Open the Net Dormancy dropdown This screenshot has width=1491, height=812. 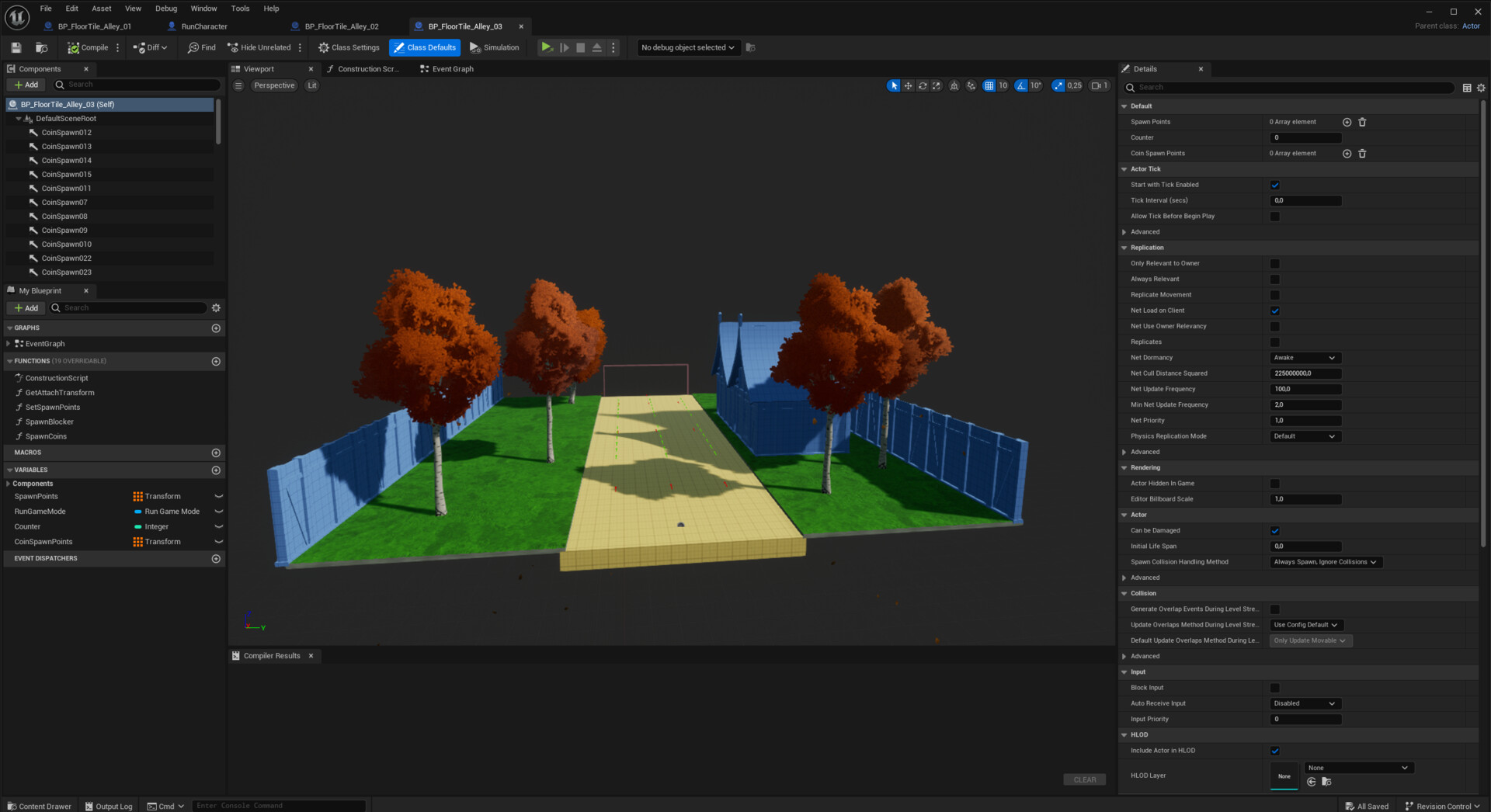[1305, 358]
